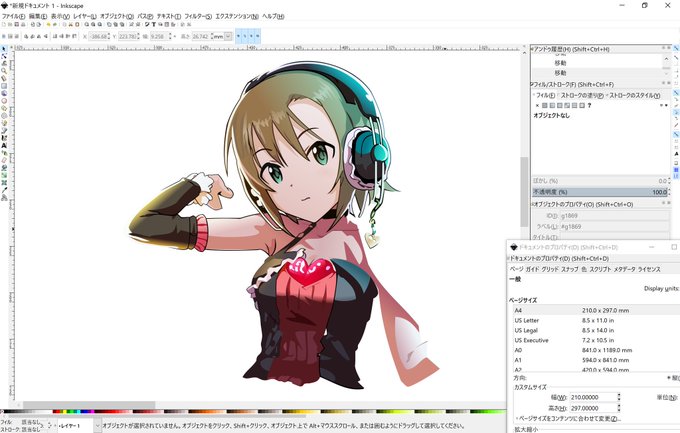This screenshot has height=433, width=680.
Task: Open the フィルター(S) menu
Action: coord(198,16)
